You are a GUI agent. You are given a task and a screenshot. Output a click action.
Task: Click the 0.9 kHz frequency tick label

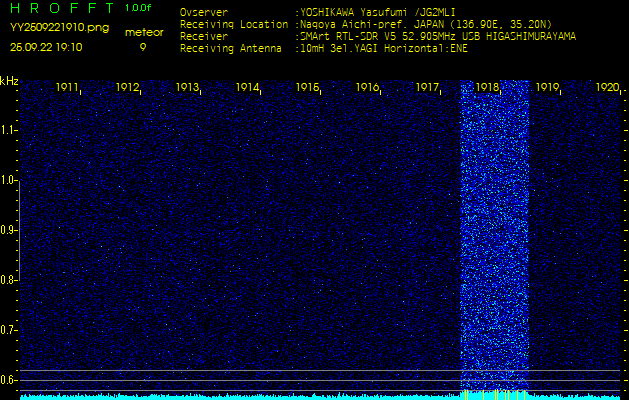(8, 230)
